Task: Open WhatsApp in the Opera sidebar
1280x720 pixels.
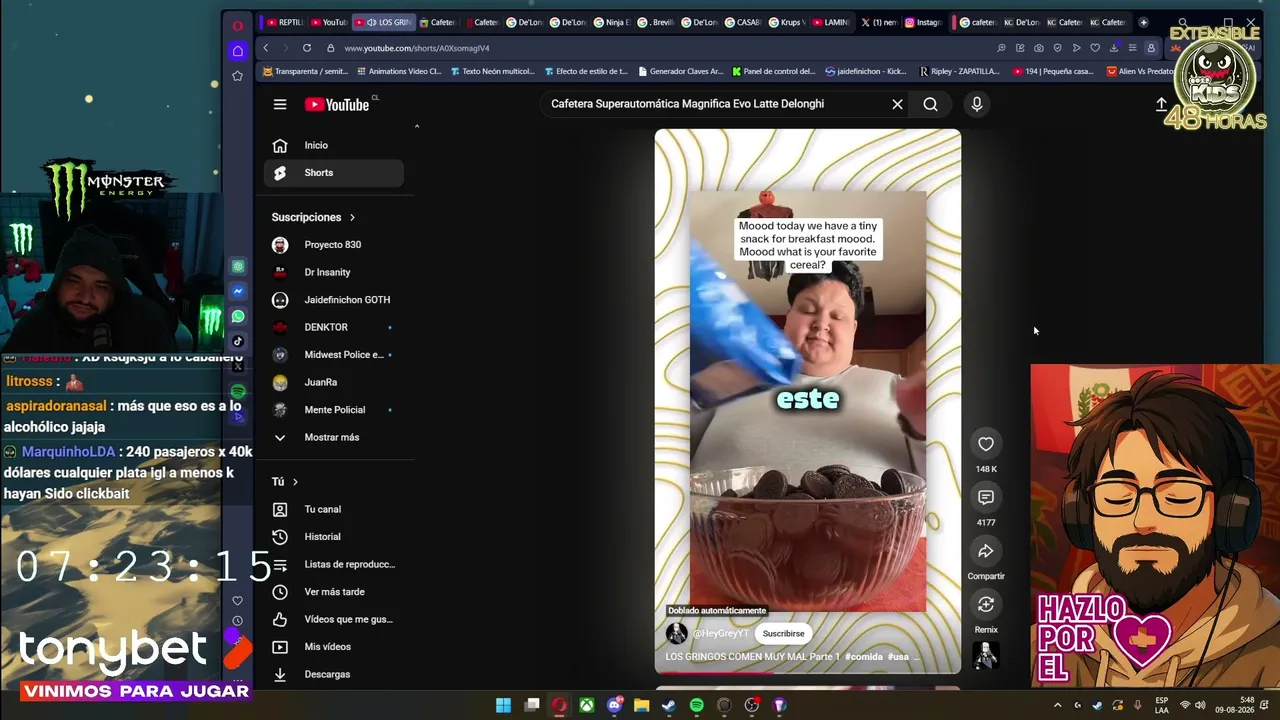Action: coord(238,316)
